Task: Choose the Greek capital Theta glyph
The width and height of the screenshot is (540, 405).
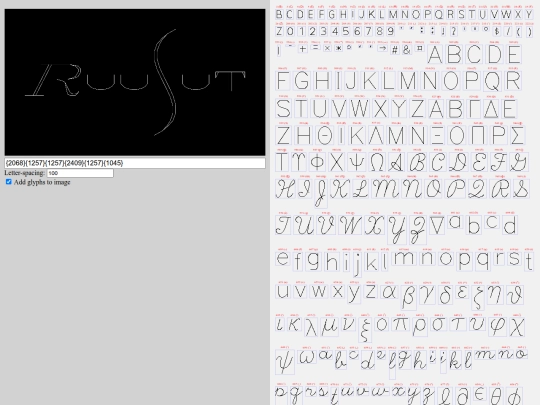Action: pyautogui.click(x=325, y=135)
